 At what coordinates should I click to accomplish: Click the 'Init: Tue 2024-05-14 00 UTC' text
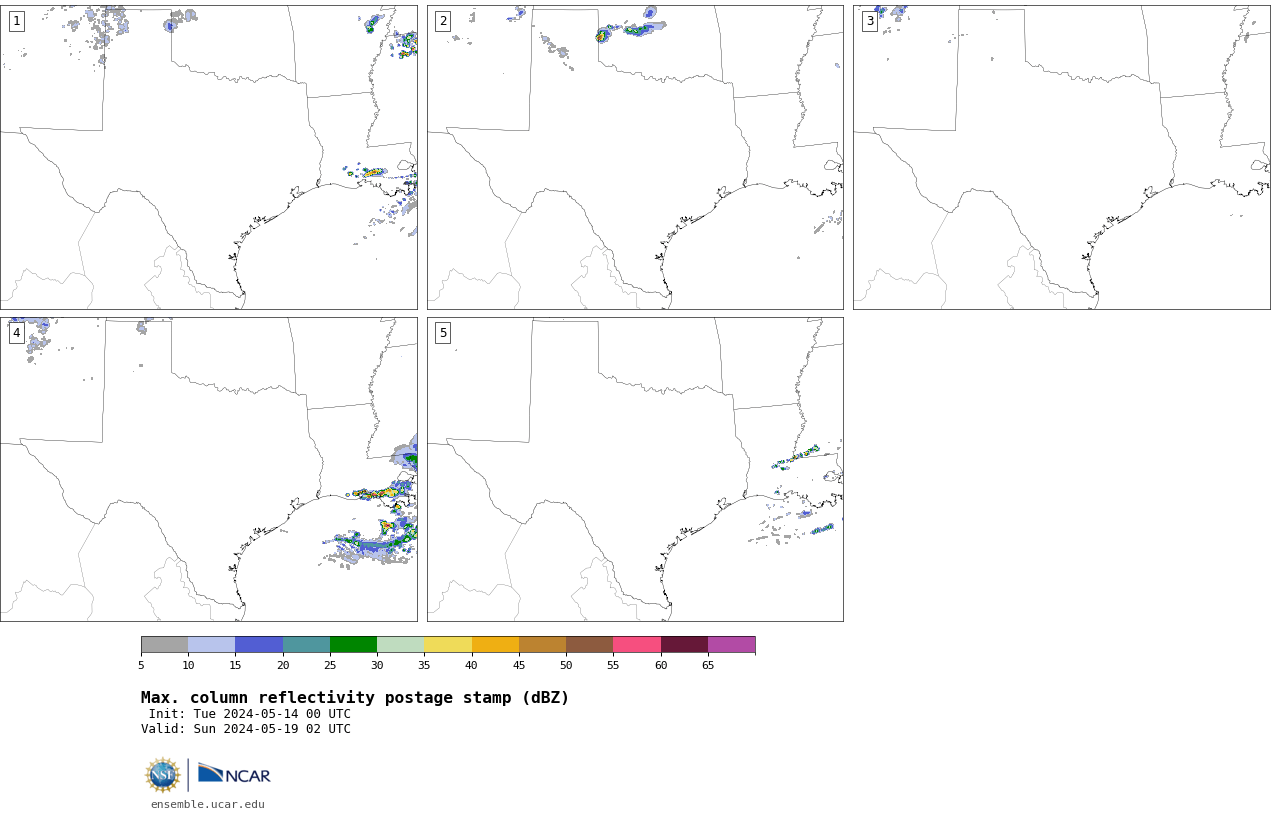point(250,714)
